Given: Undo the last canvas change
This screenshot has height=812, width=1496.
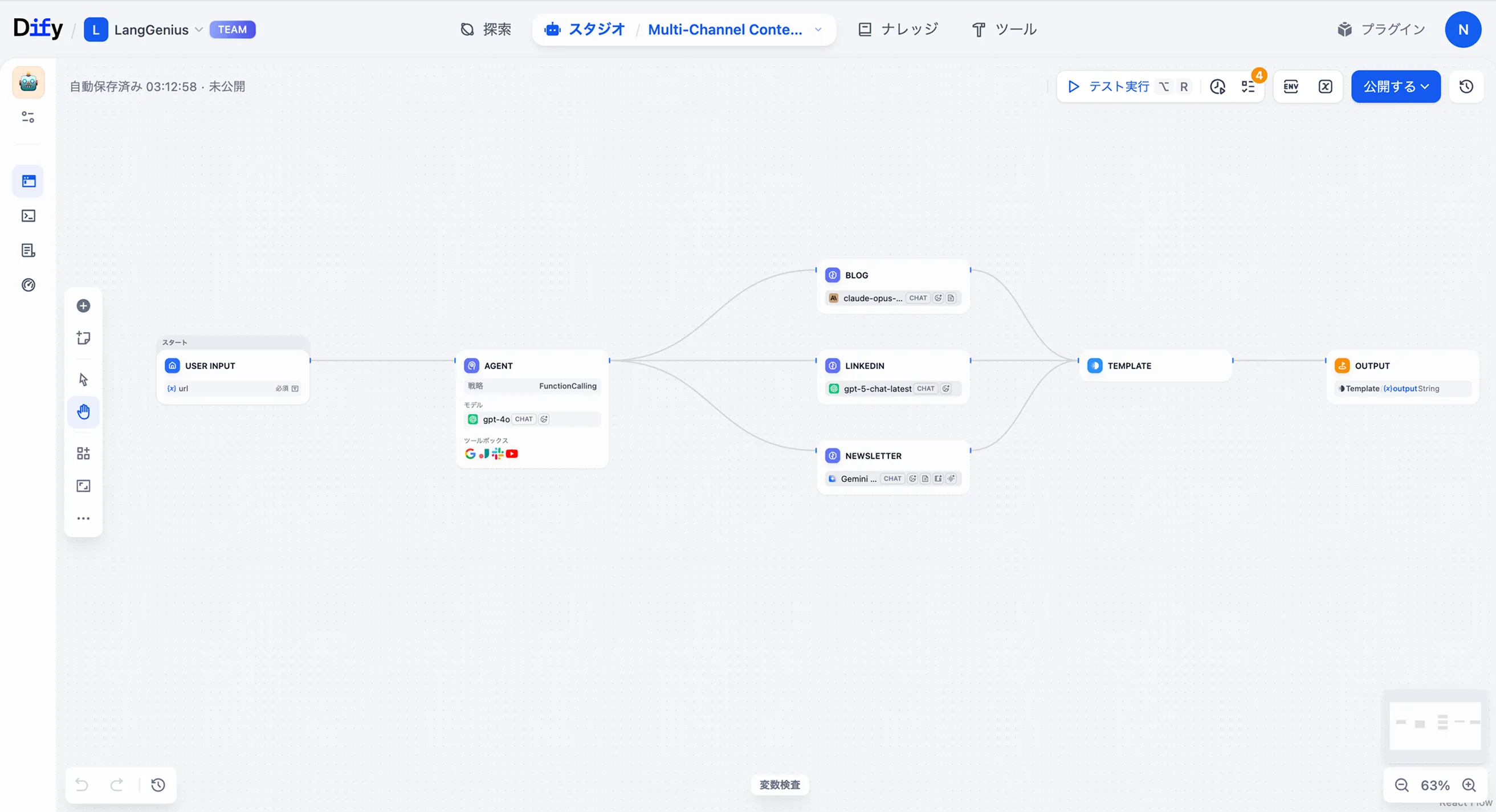Looking at the screenshot, I should coord(82,785).
